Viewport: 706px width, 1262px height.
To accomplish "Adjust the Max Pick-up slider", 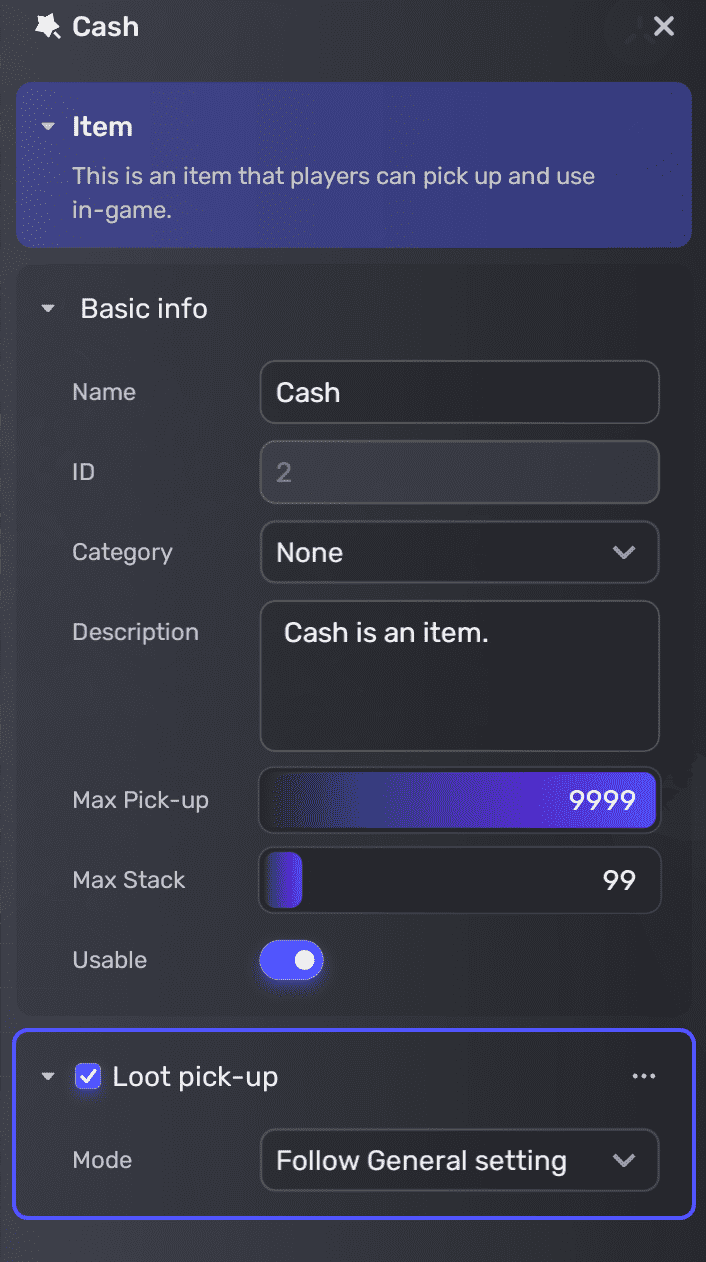I will (459, 800).
